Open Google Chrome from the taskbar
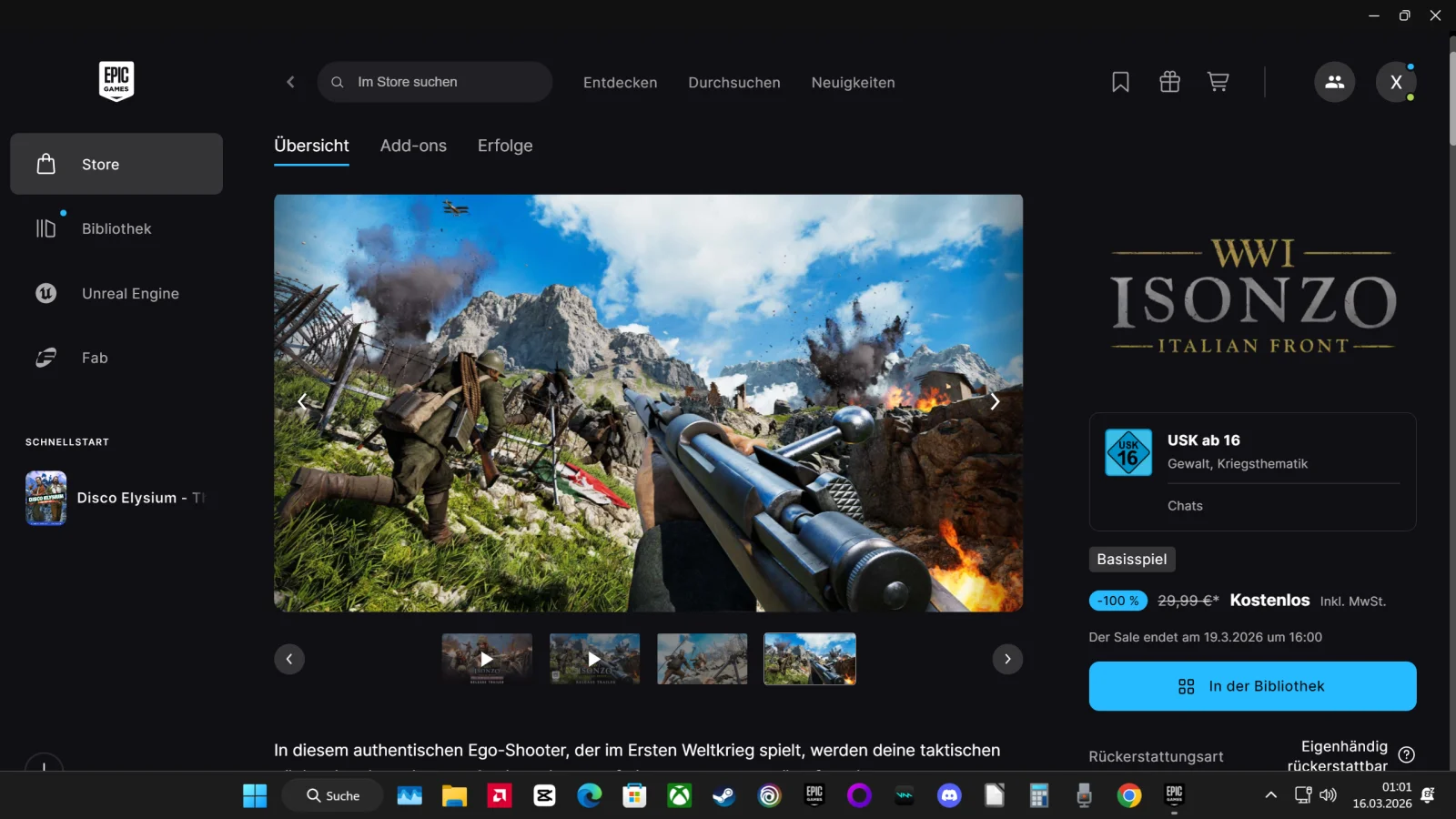Image resolution: width=1456 pixels, height=819 pixels. point(1129,795)
